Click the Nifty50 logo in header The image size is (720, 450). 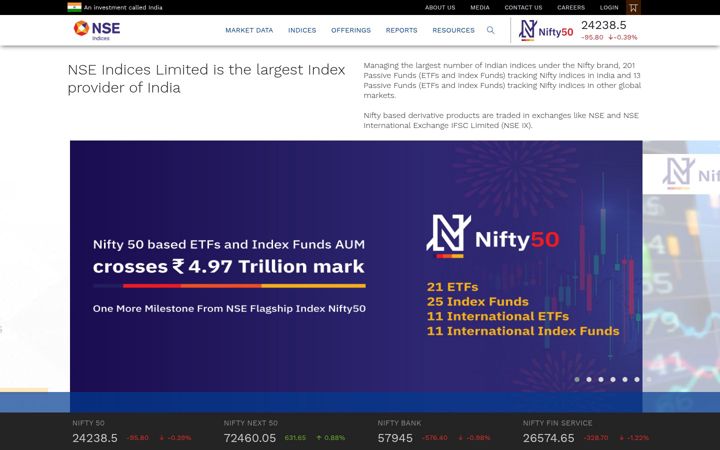pyautogui.click(x=546, y=31)
